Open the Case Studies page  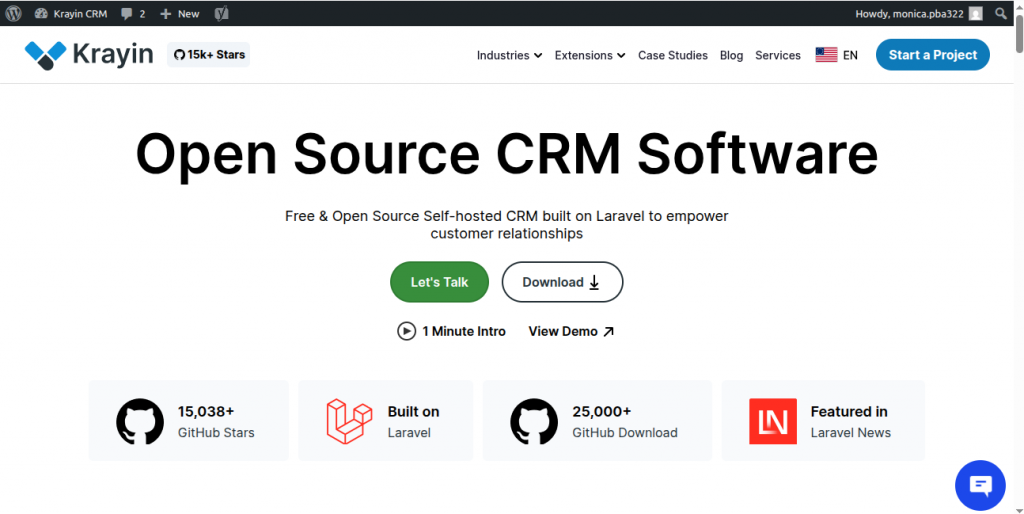(x=673, y=56)
